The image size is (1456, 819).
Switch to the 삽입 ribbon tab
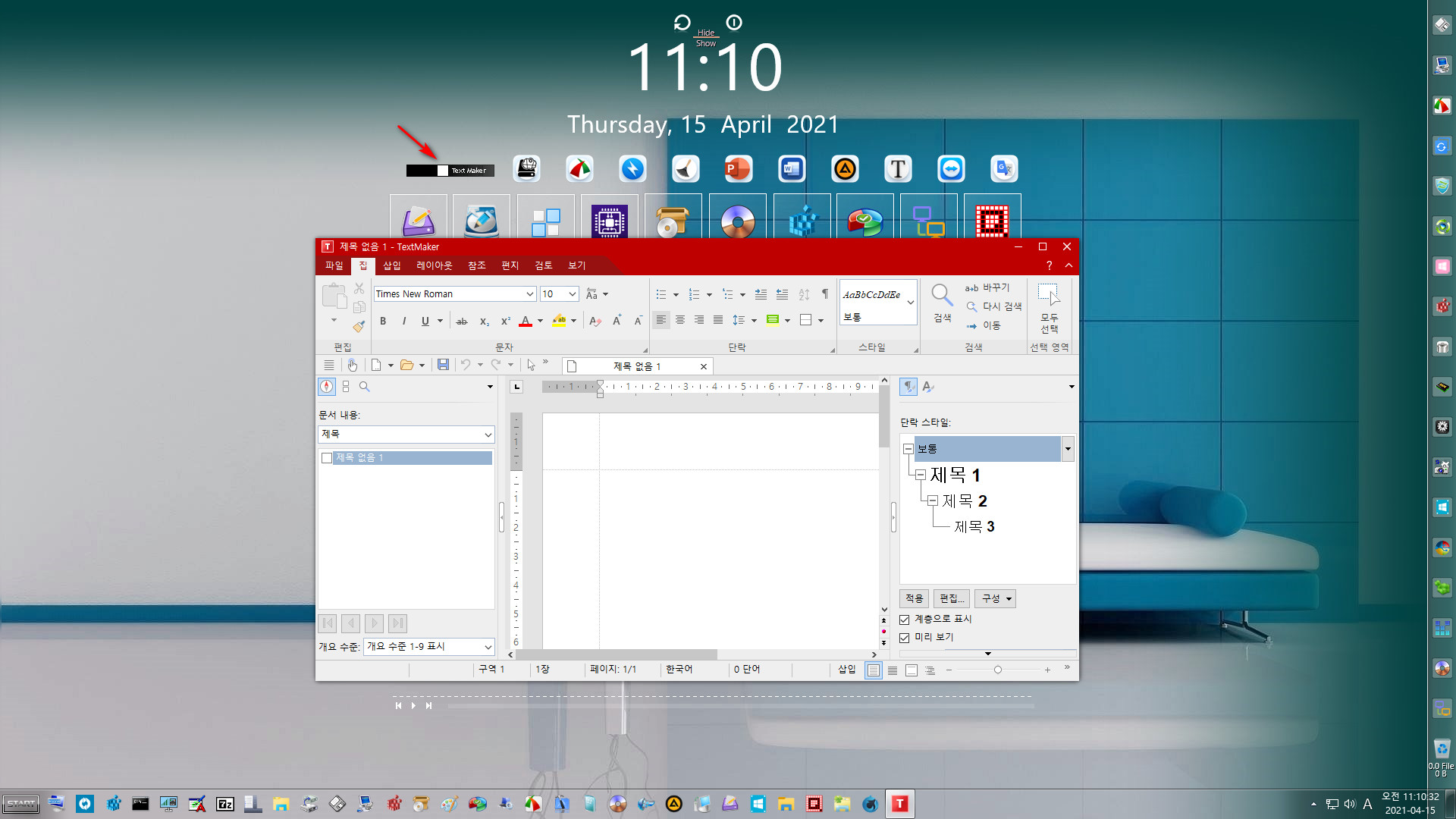392,265
